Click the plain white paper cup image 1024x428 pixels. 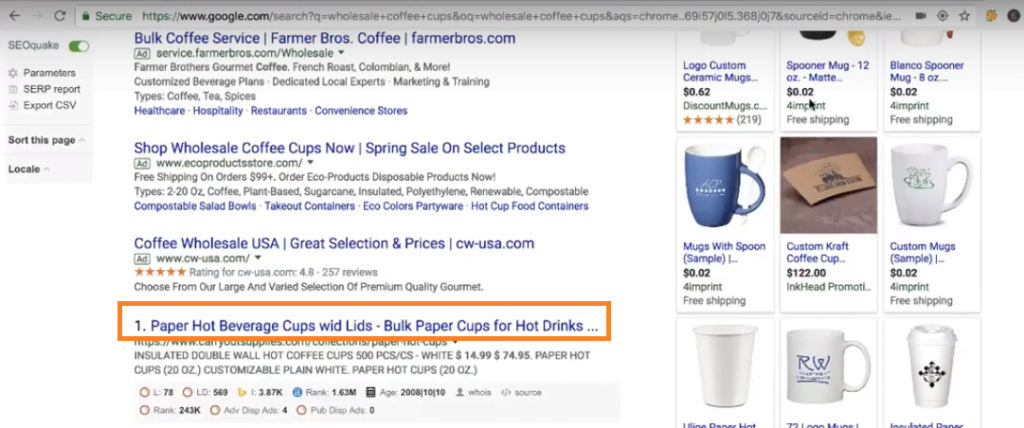[724, 367]
